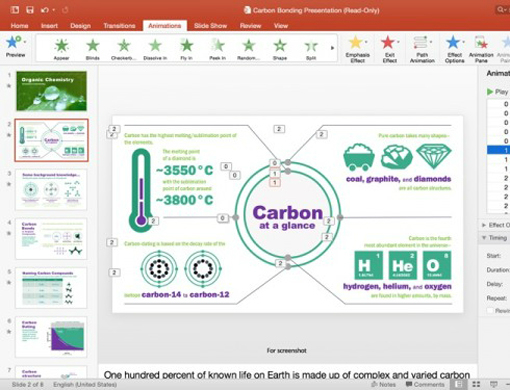Viewport: 510px width, 390px height.
Task: Switch to Normal view icon
Action: pos(459,384)
